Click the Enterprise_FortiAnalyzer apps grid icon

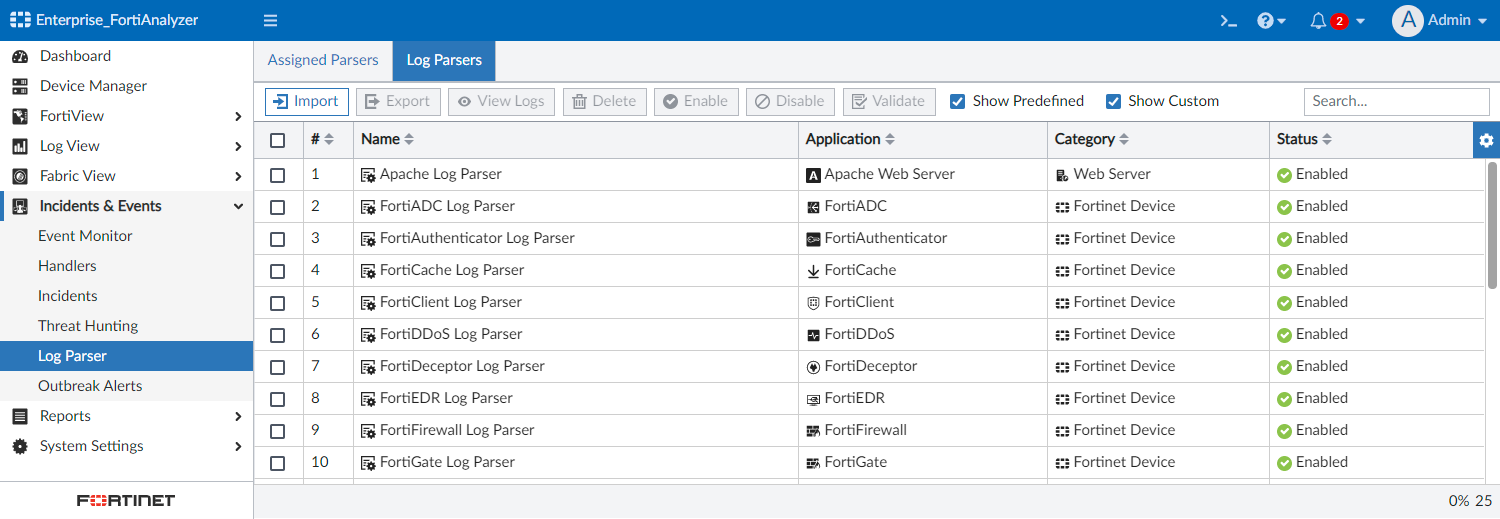click(x=20, y=21)
